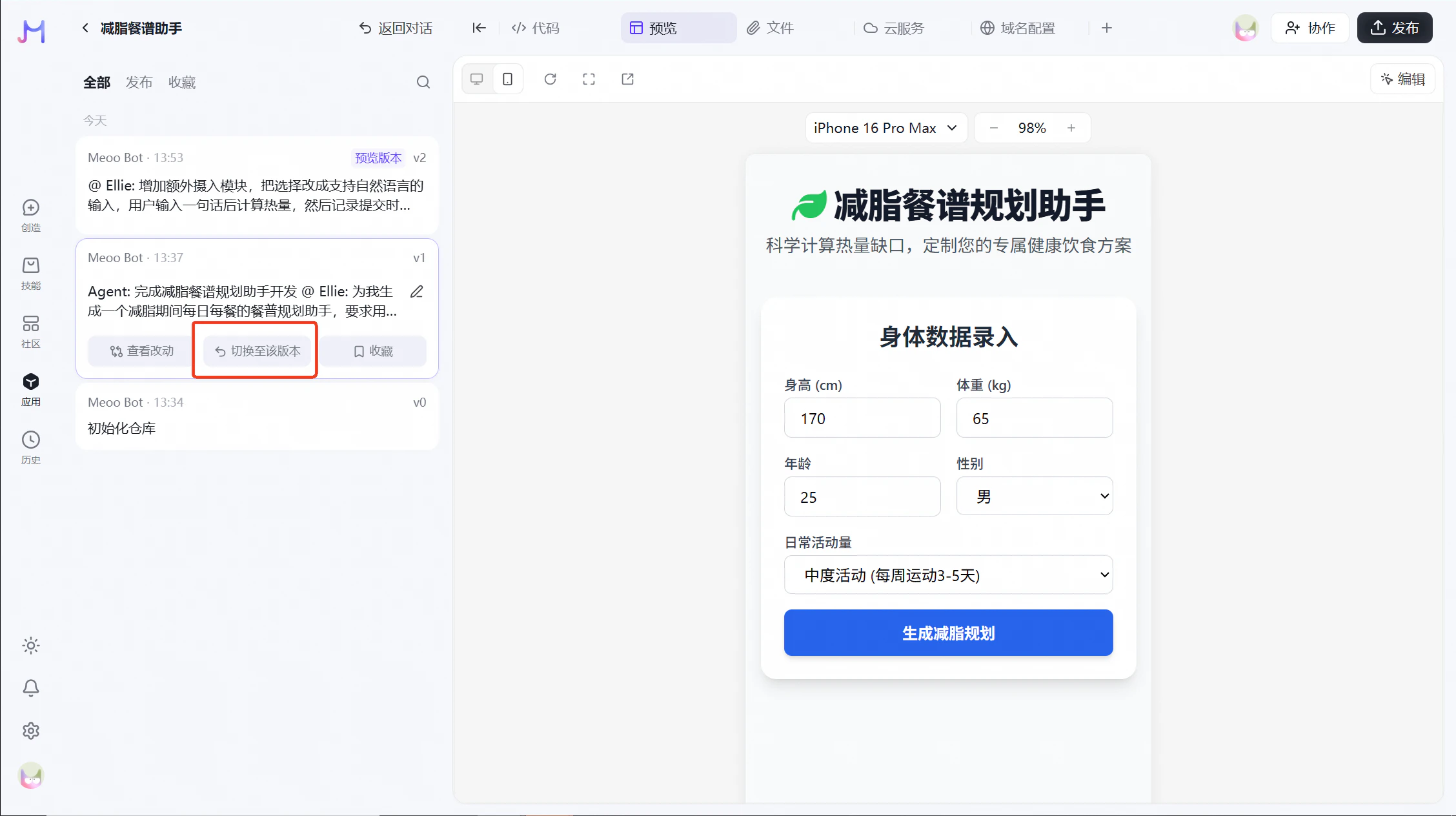Open the 历史 history sidebar item
This screenshot has height=816, width=1456.
[x=31, y=447]
